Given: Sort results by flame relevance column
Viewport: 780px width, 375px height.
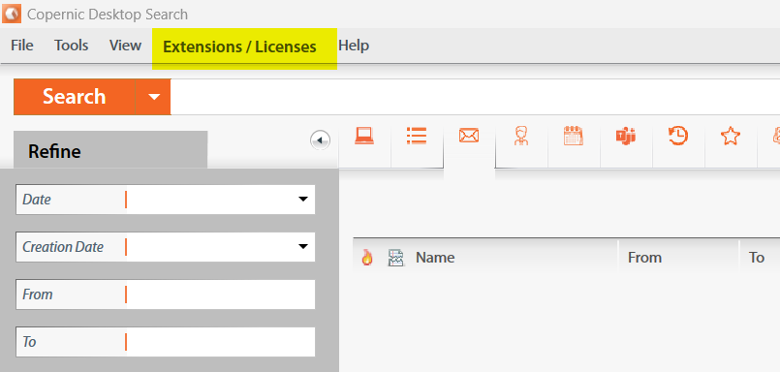Looking at the screenshot, I should [367, 257].
